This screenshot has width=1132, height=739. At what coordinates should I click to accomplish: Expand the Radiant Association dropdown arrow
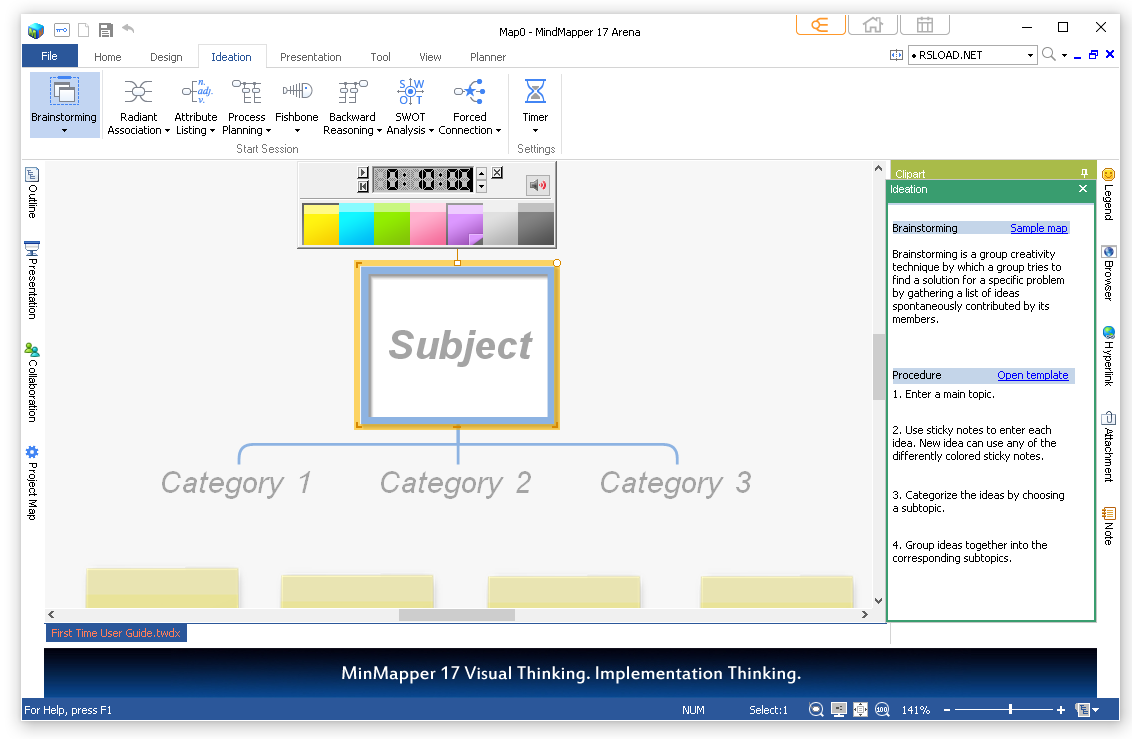(167, 131)
